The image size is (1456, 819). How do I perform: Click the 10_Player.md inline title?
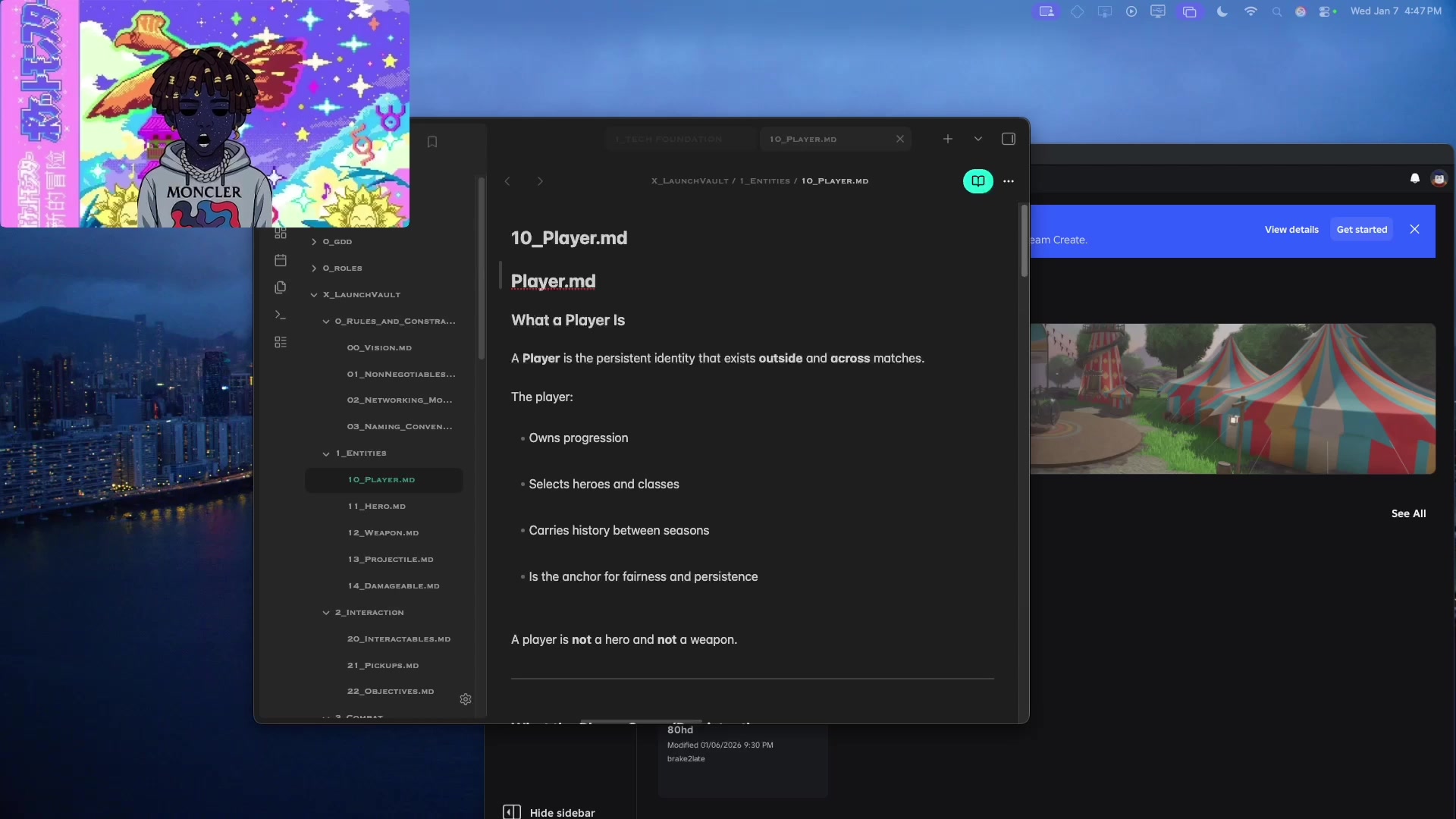point(570,238)
